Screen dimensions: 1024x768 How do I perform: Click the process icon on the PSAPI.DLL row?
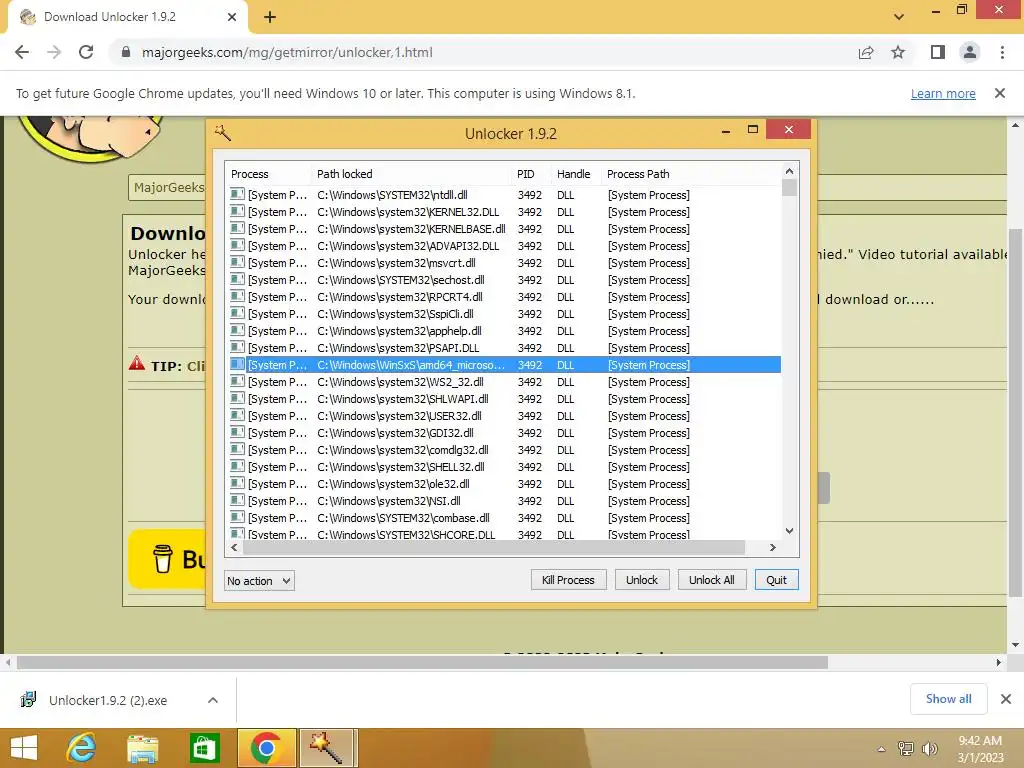tap(237, 347)
